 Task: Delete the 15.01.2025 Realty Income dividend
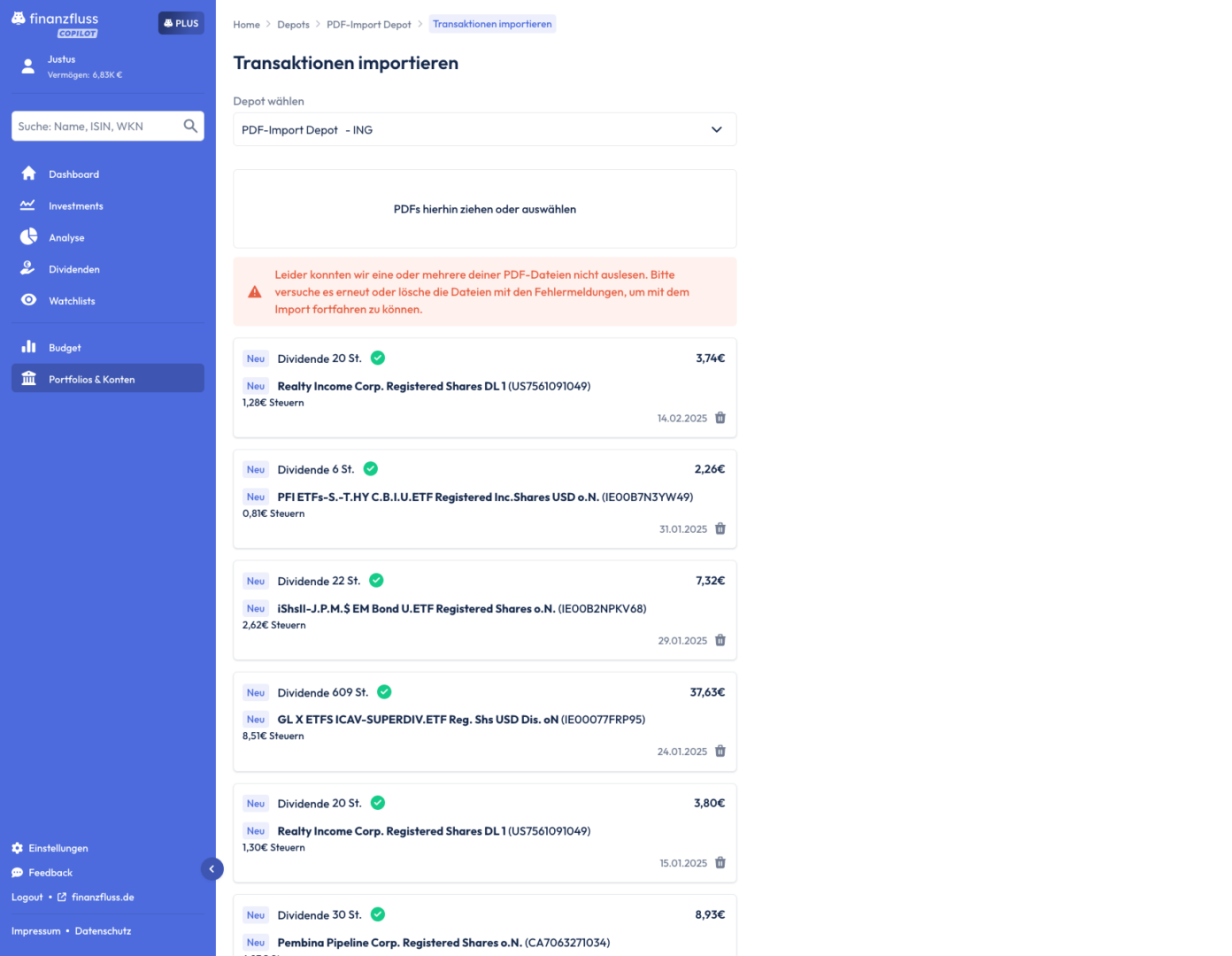click(720, 862)
